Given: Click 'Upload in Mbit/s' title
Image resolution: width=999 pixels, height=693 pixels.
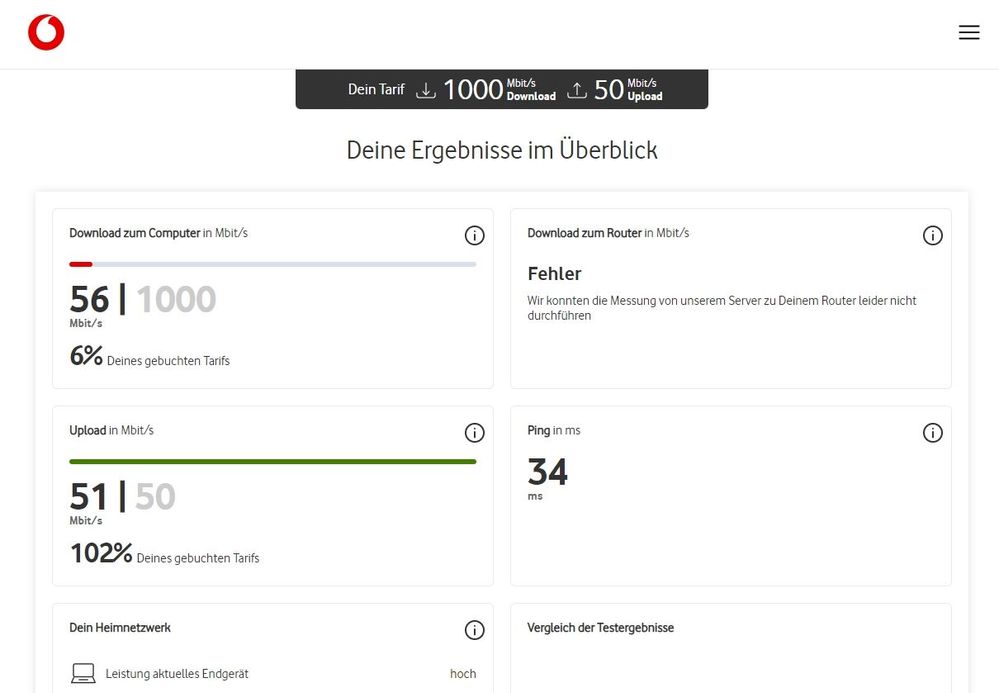Looking at the screenshot, I should 111,431.
